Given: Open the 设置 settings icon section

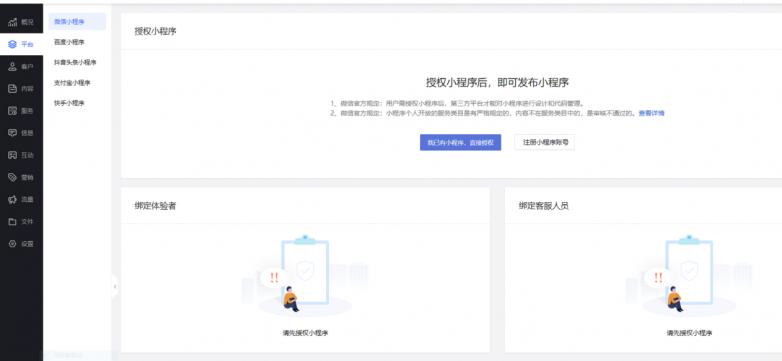Looking at the screenshot, I should (12, 244).
